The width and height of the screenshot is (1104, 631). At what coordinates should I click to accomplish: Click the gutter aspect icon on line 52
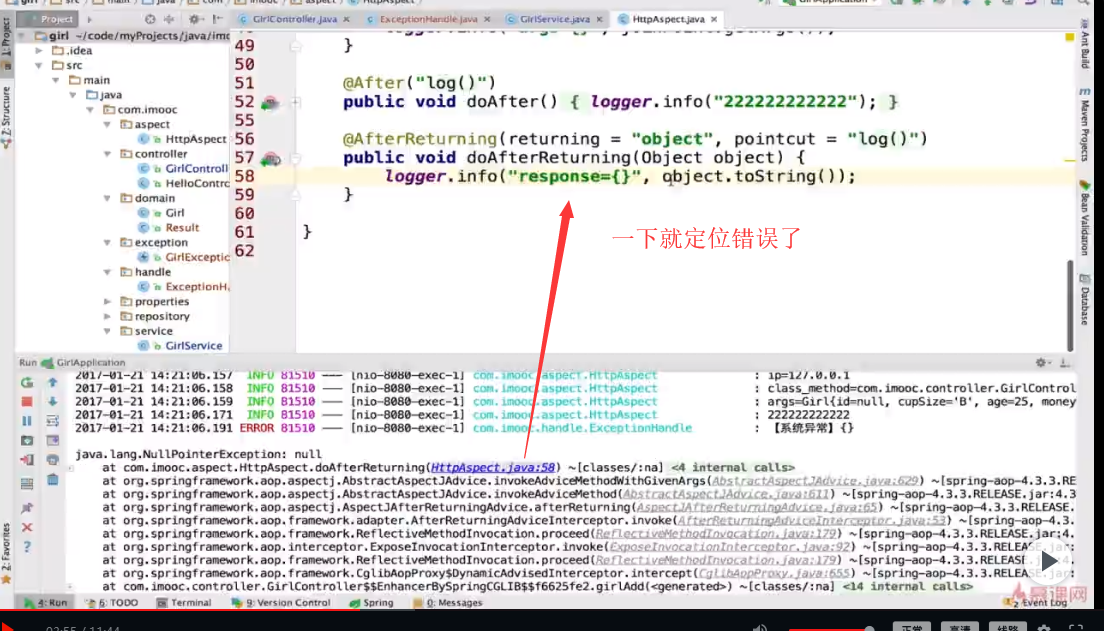pyautogui.click(x=270, y=104)
